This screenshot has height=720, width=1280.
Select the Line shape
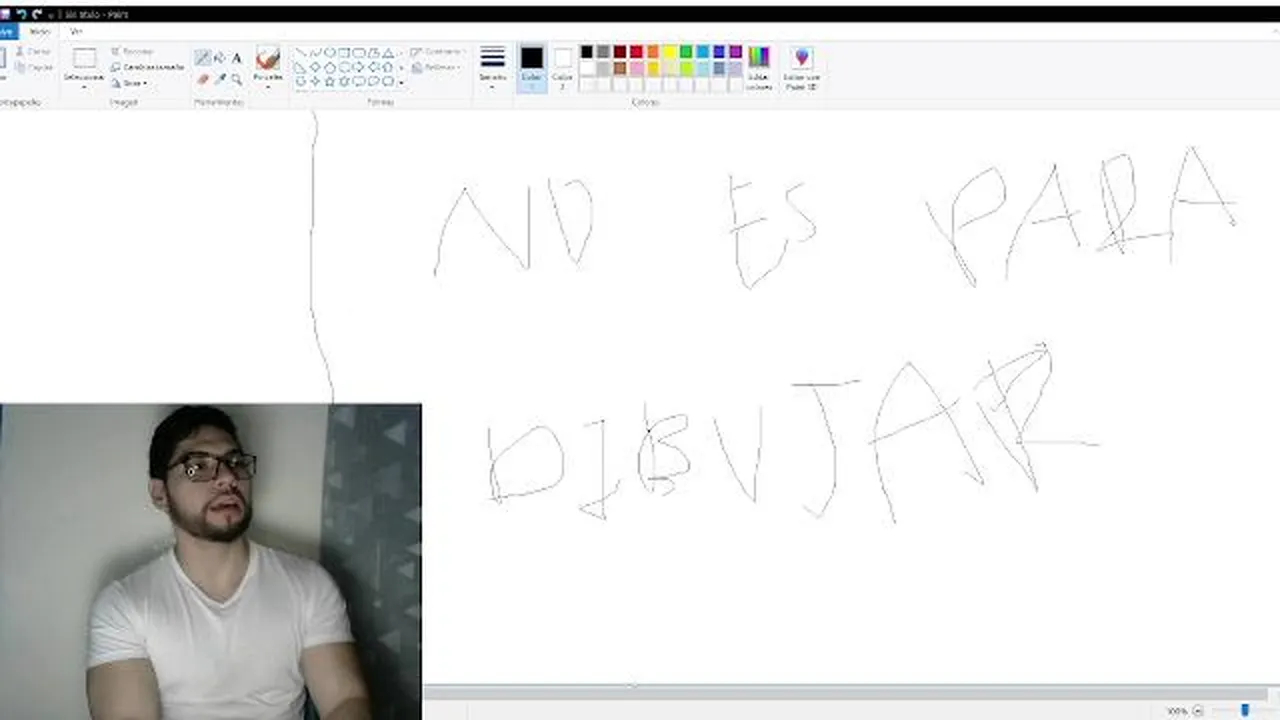(300, 53)
